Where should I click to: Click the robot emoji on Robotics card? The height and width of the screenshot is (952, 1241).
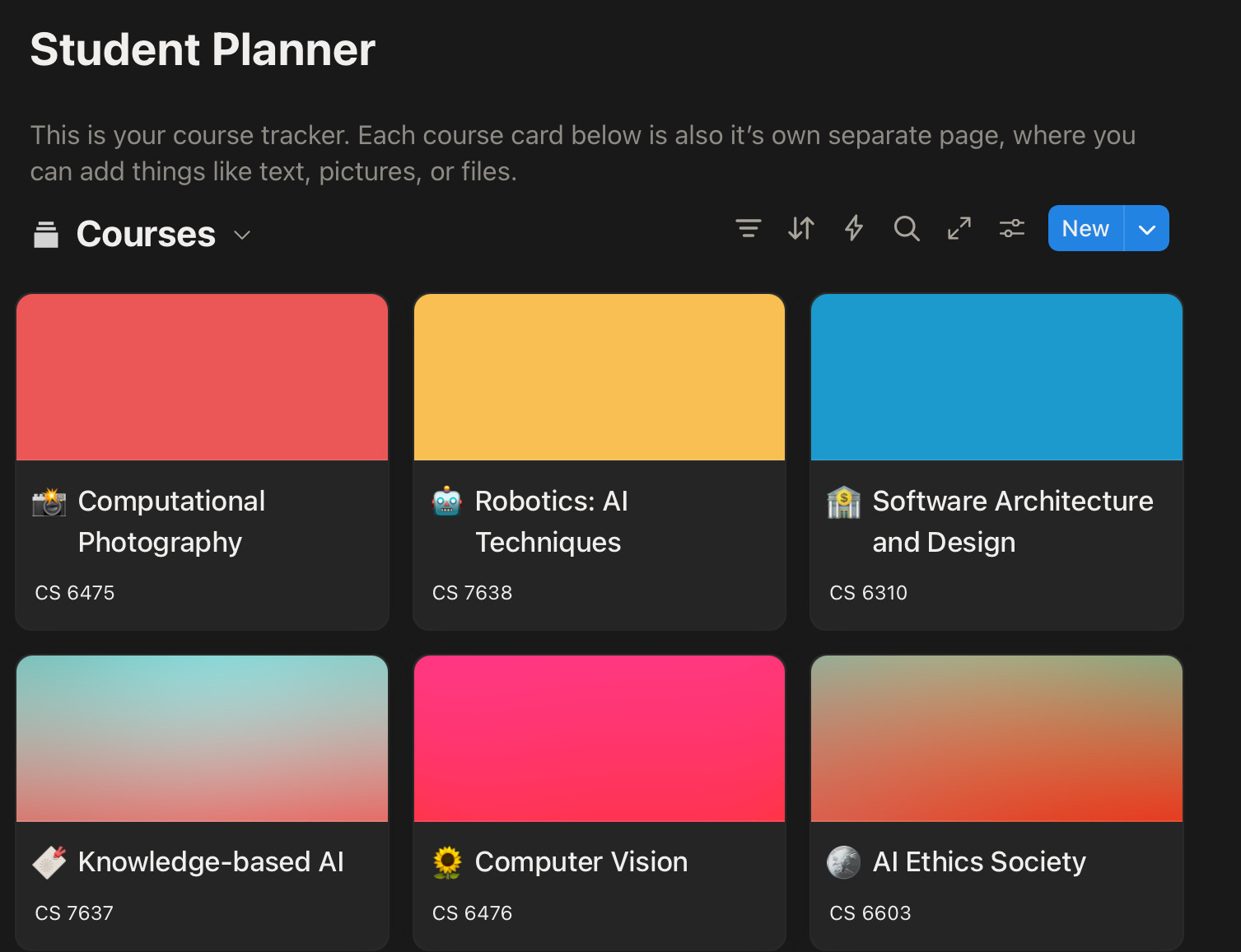point(447,502)
